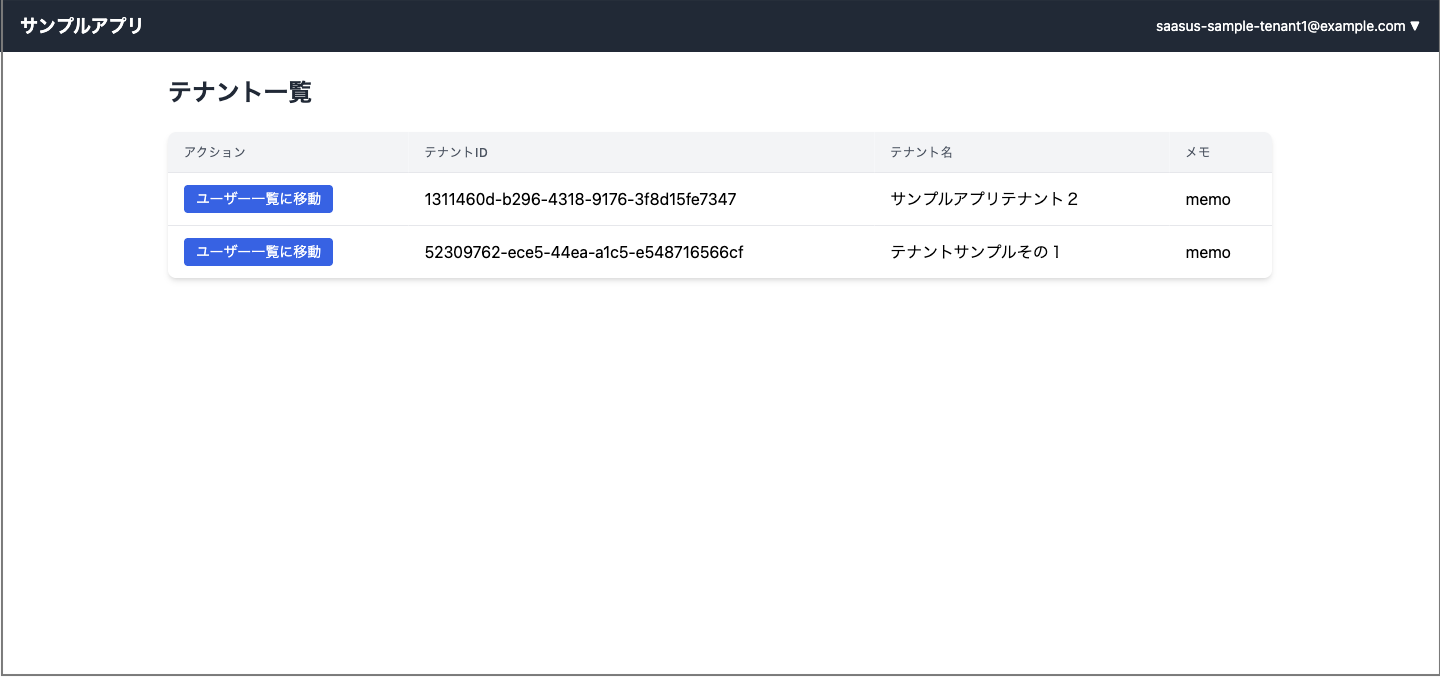This screenshot has width=1440, height=677.
Task: Click the tenant name テナントサンプルその１
Action: click(975, 252)
